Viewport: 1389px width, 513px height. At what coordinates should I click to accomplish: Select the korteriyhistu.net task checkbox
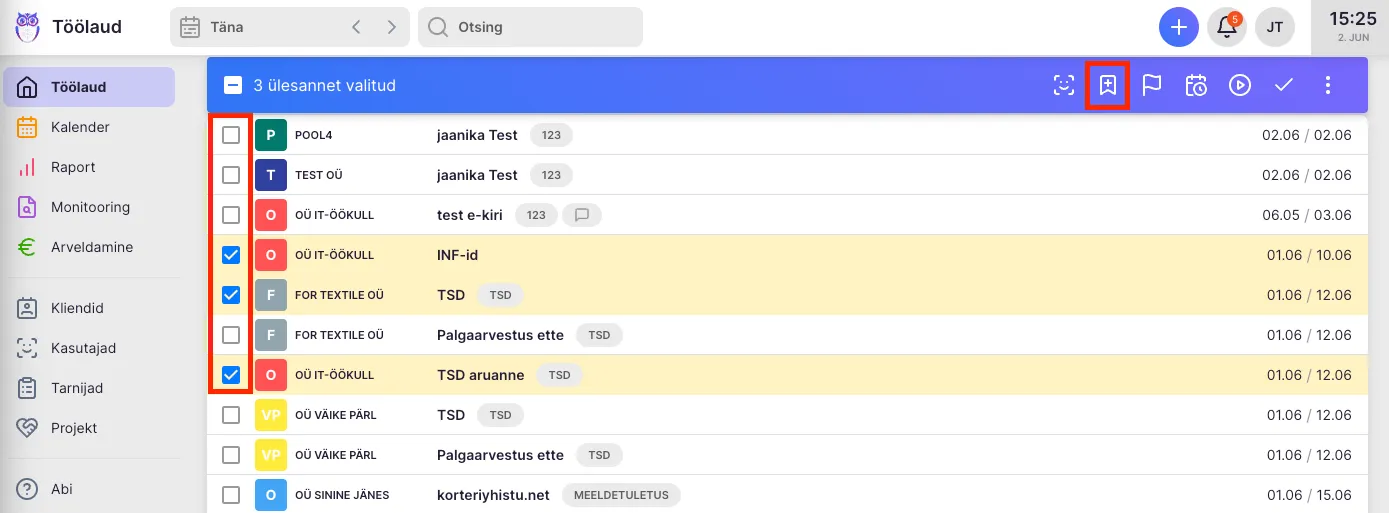(231, 495)
